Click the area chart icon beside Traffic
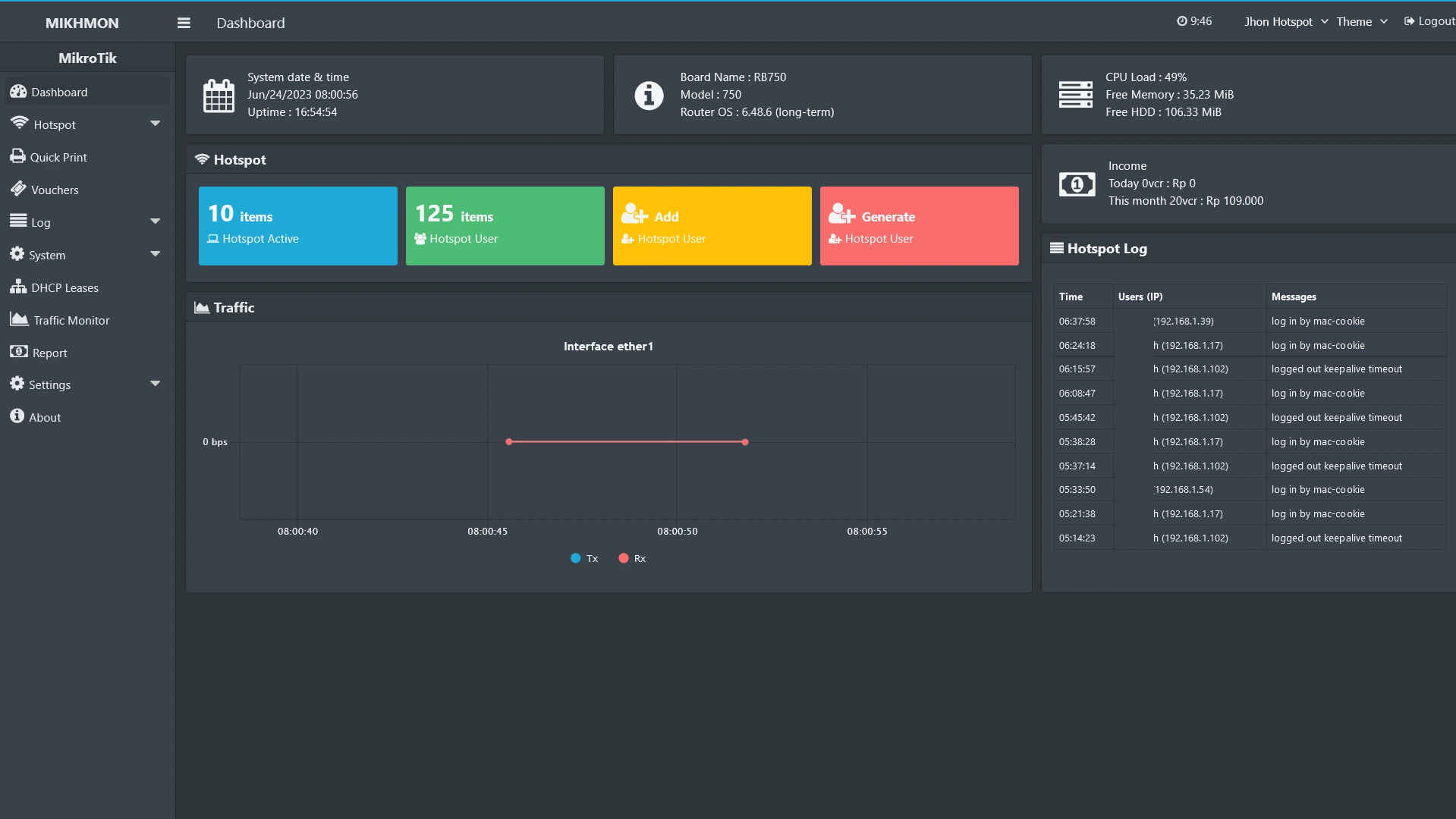Image resolution: width=1456 pixels, height=819 pixels. (x=202, y=307)
